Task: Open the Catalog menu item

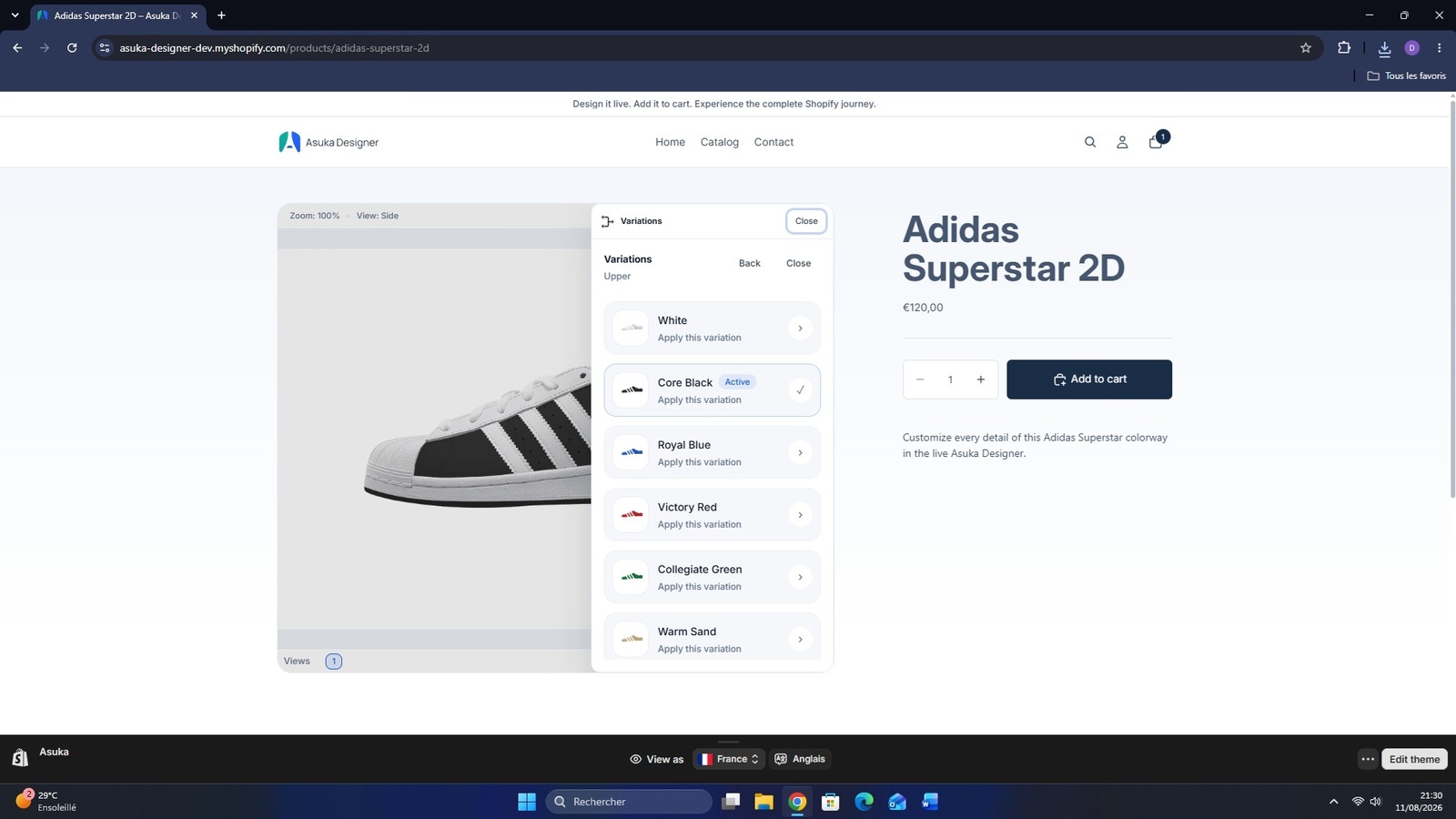Action: (x=720, y=142)
